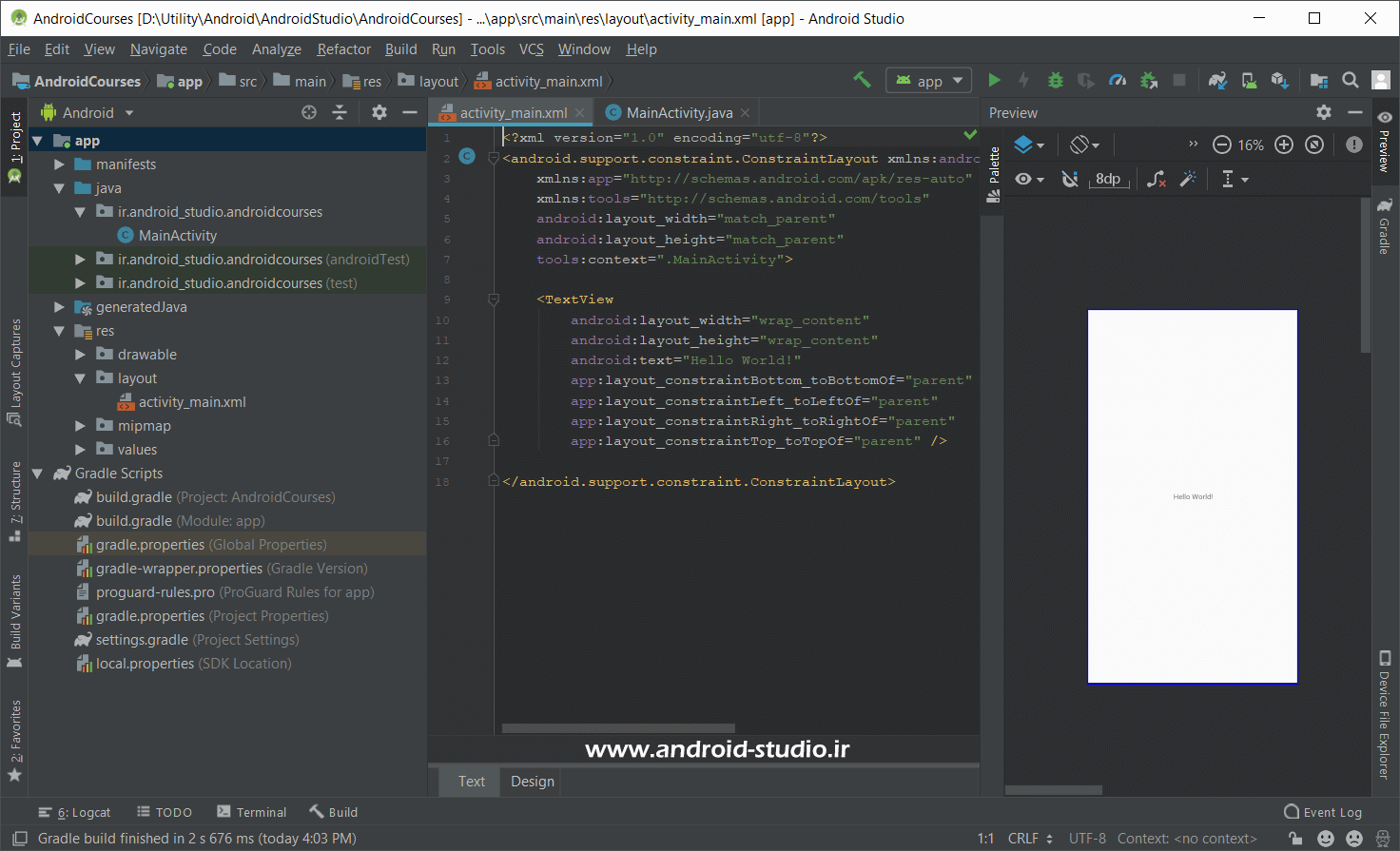This screenshot has width=1400, height=851.
Task: Click Infer Constraints magic wand icon
Action: pos(1188,179)
